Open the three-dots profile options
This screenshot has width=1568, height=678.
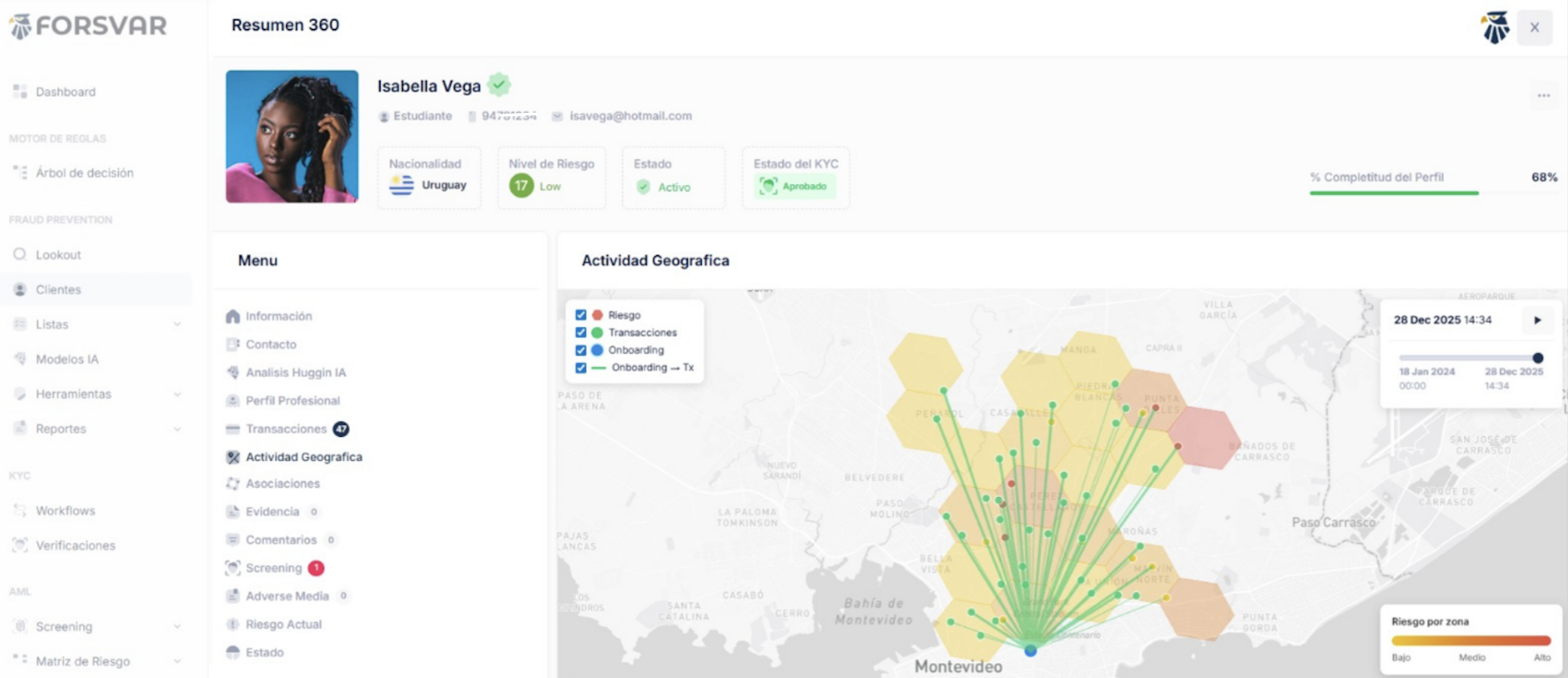(1543, 96)
